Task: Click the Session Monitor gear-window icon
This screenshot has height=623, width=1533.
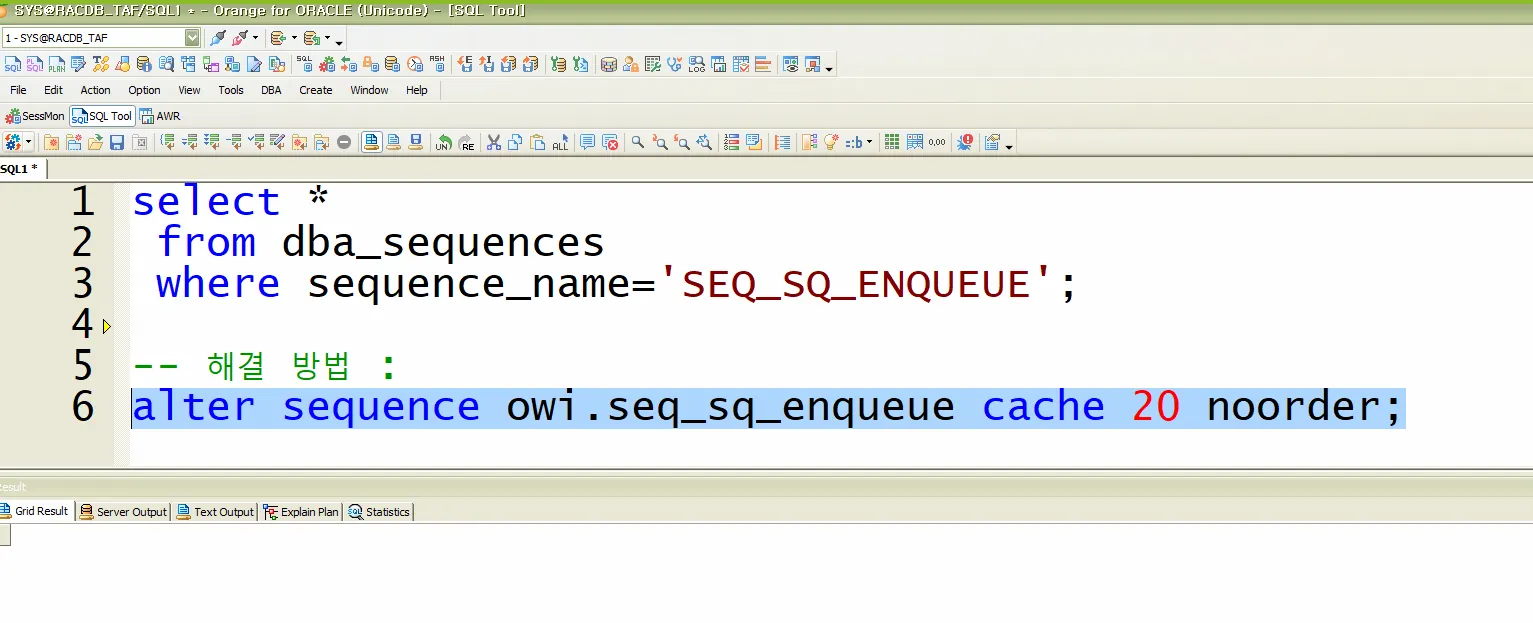Action: [x=327, y=65]
